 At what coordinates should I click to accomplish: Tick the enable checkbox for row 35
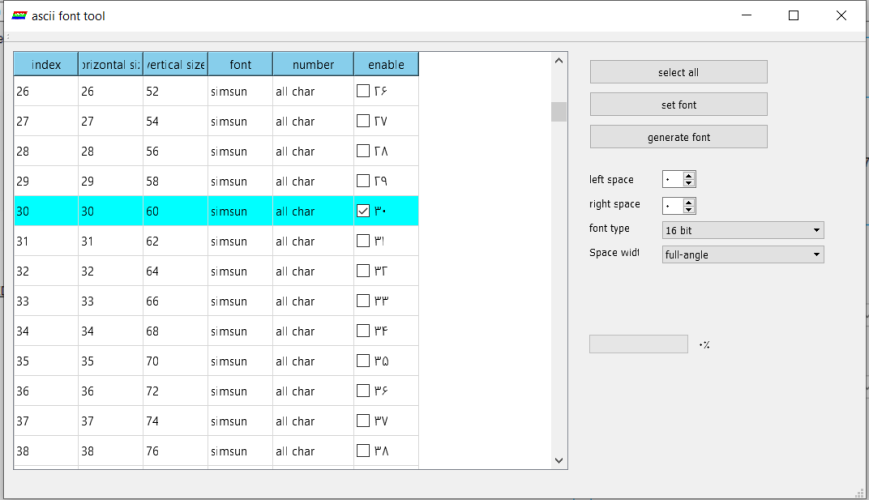coord(363,361)
